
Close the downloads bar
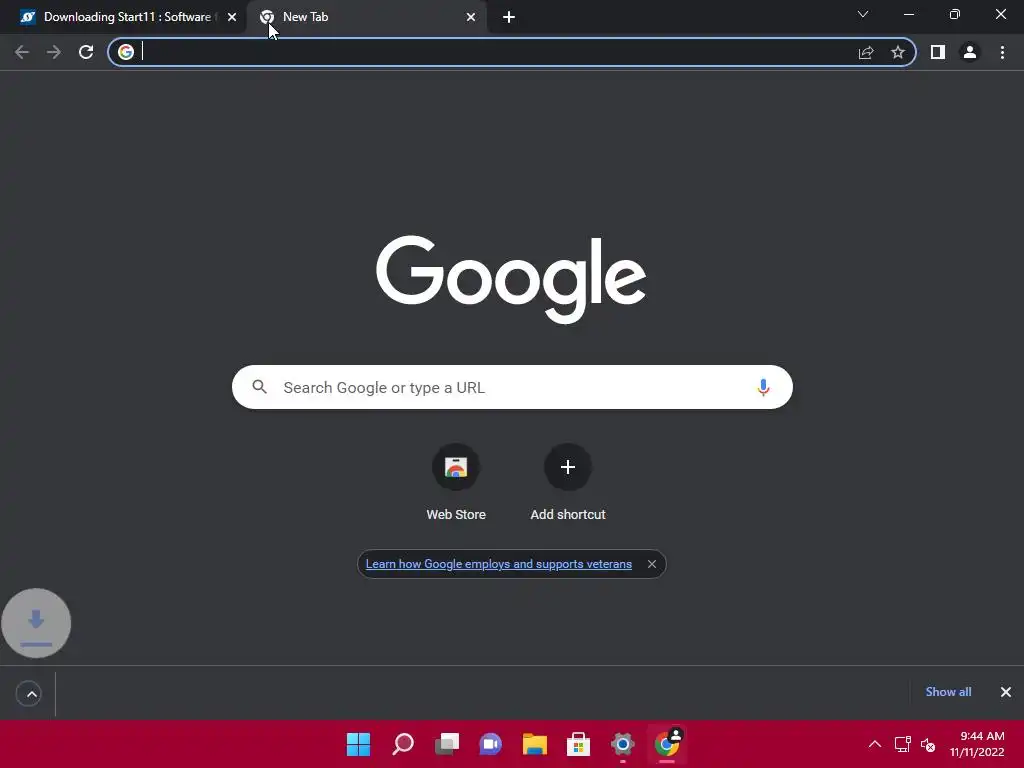tap(1006, 692)
